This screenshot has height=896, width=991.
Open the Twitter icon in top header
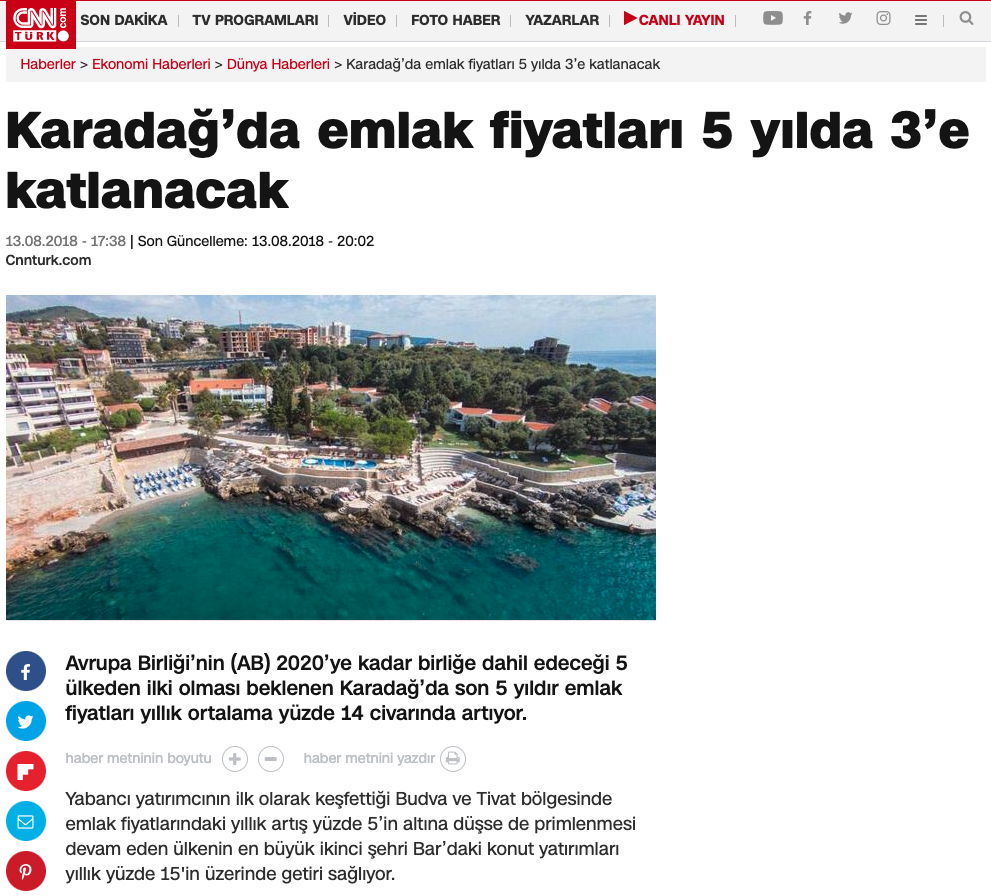(x=845, y=18)
